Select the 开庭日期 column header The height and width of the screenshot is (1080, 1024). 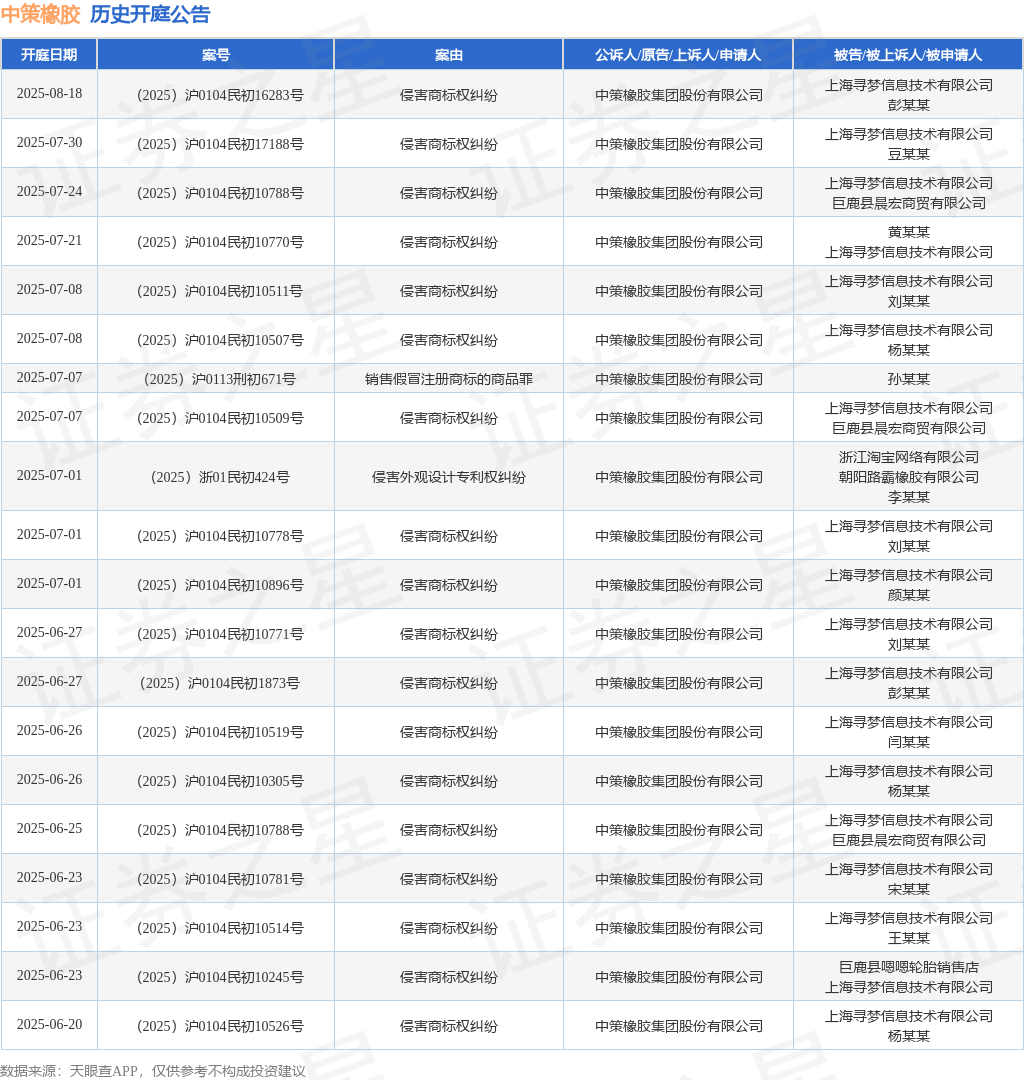tap(49, 55)
